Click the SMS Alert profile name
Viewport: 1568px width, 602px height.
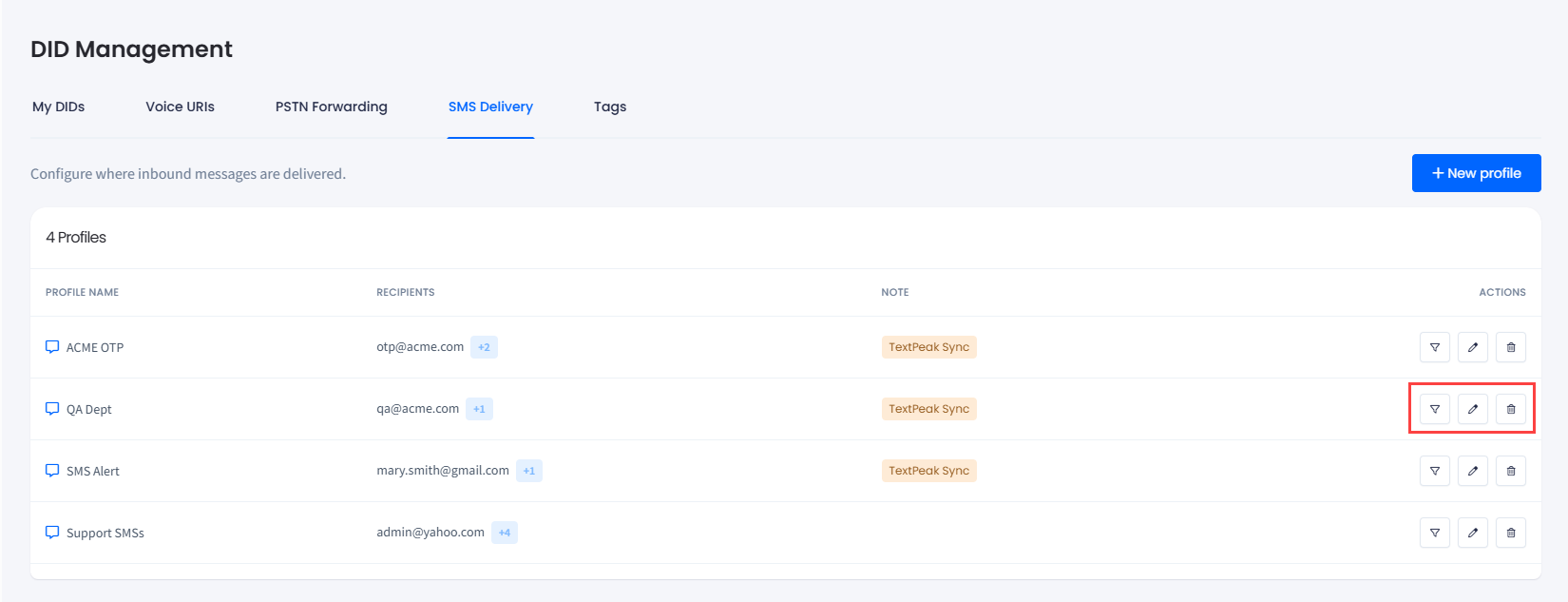point(93,471)
